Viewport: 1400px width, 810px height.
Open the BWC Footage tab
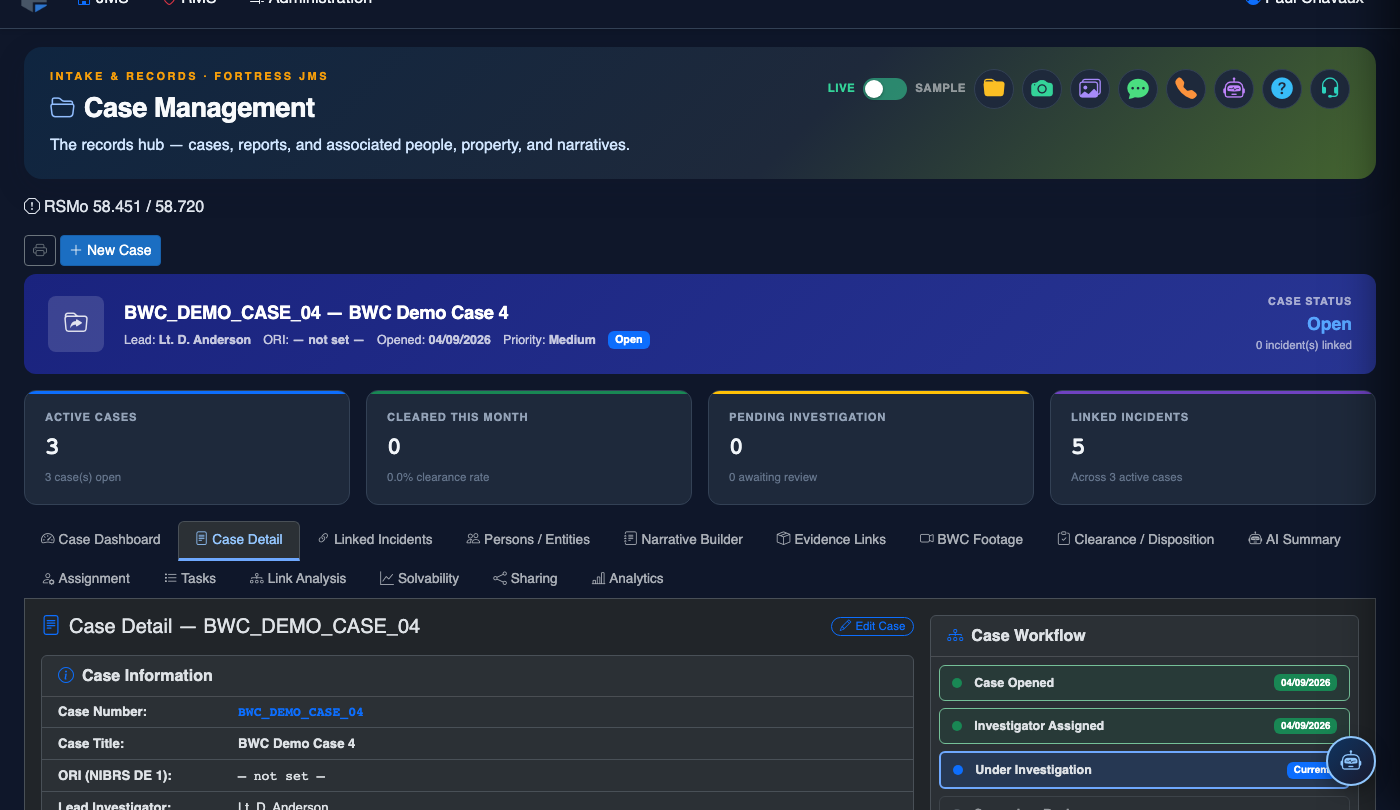(x=971, y=539)
